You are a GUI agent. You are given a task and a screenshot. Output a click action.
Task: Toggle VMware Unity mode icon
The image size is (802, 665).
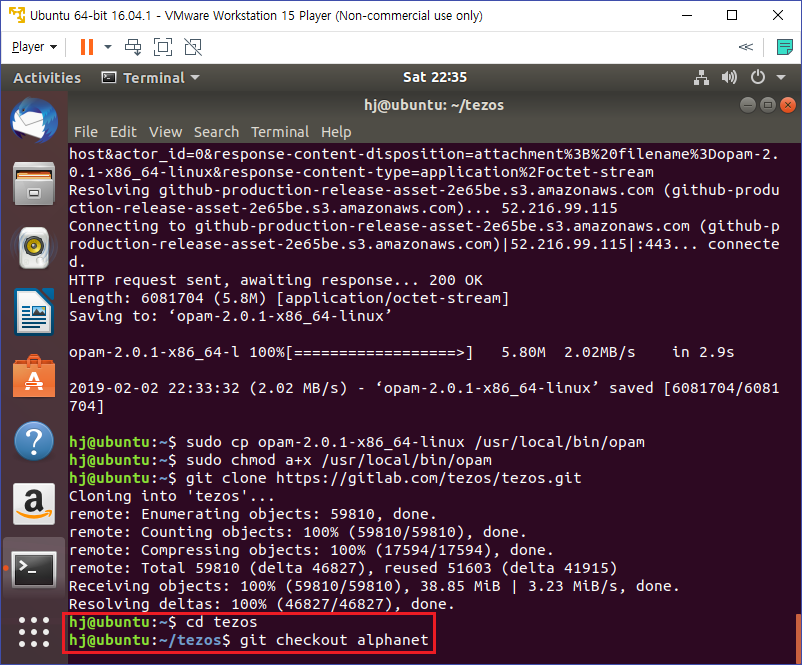pos(193,47)
